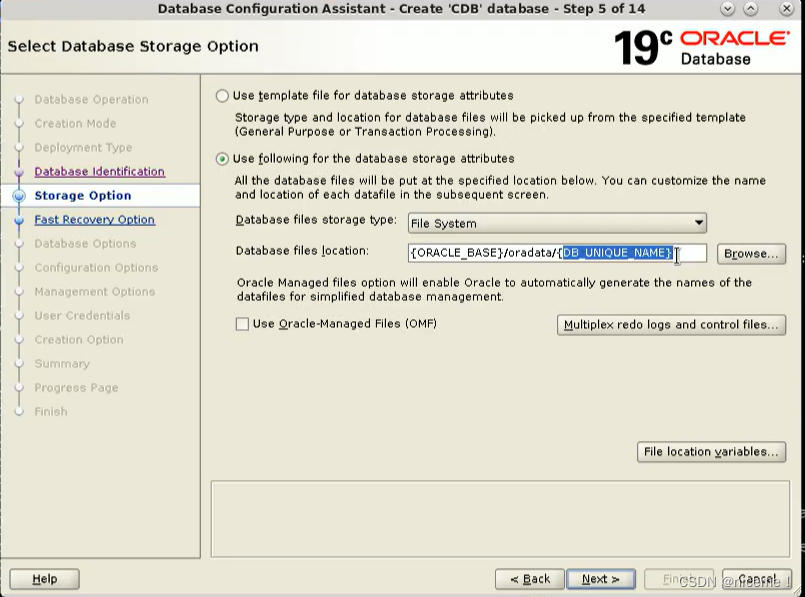The width and height of the screenshot is (805, 597).
Task: Open File location variables dialog
Action: [x=710, y=452]
